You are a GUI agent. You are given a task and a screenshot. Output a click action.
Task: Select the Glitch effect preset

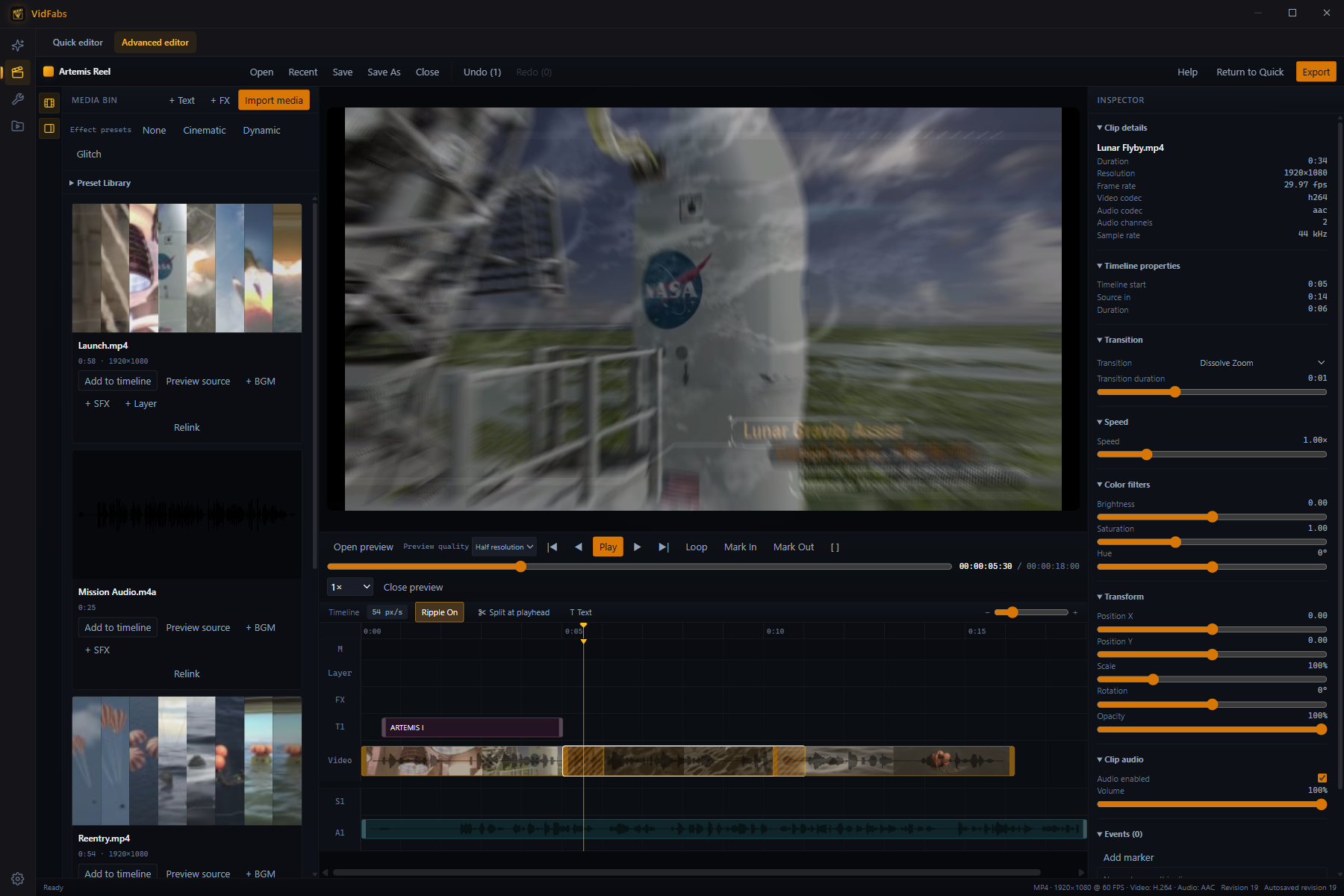pos(89,155)
